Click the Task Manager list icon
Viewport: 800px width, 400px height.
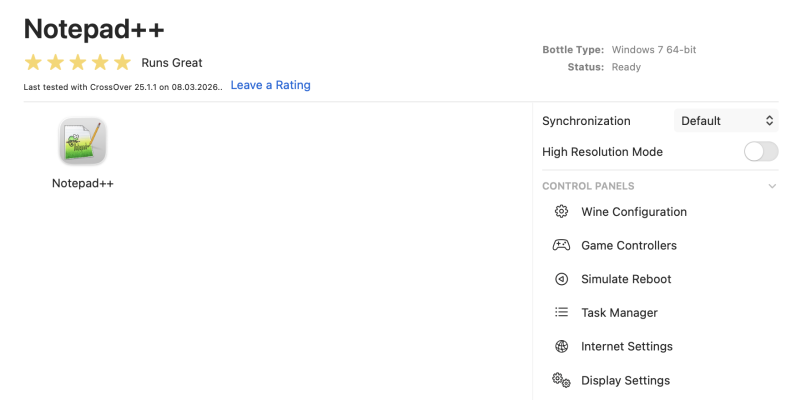(561, 312)
